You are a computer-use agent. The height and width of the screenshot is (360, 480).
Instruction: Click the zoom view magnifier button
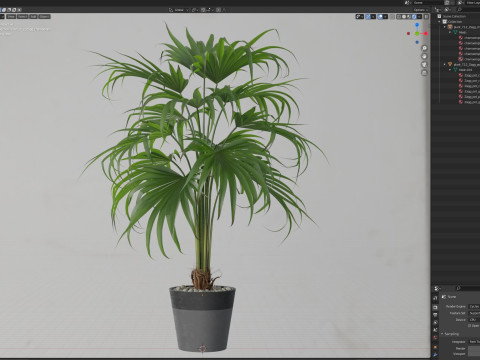(x=424, y=48)
